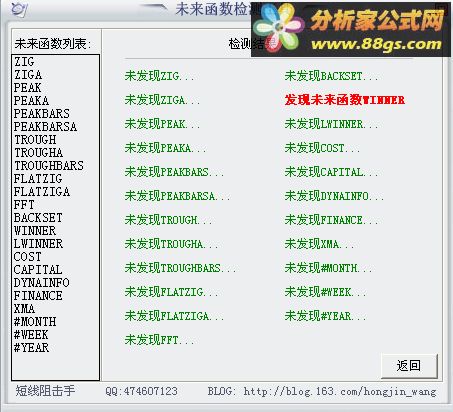Select ZIG in the function list
The image size is (453, 412).
click(24, 62)
